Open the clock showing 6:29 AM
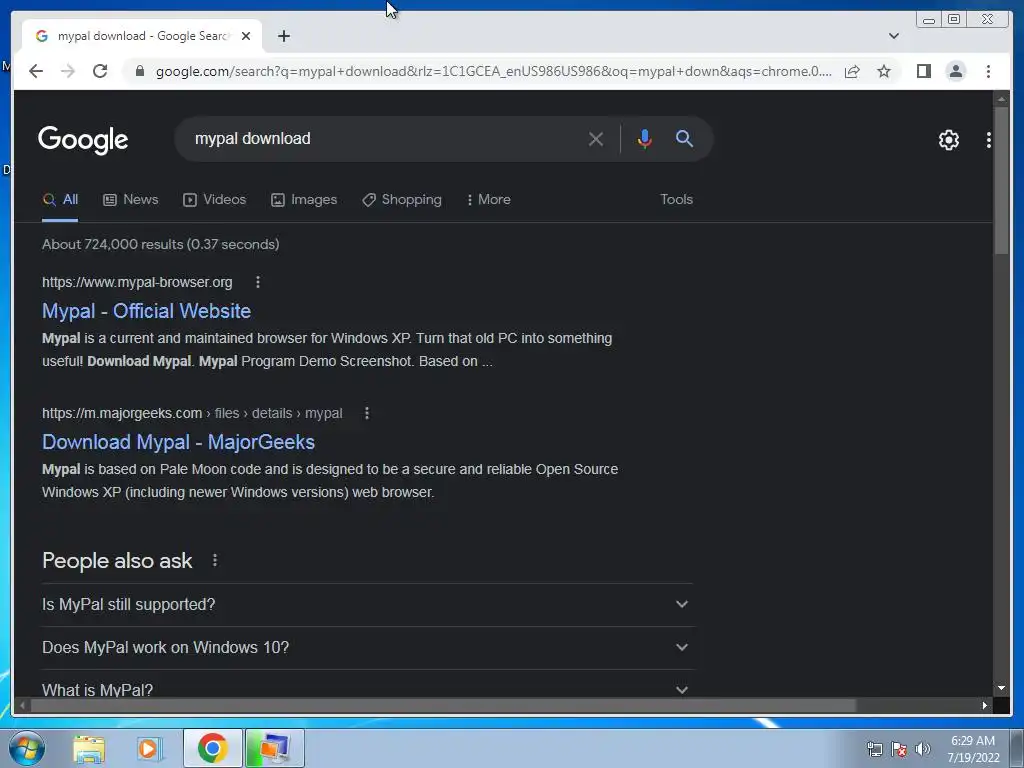This screenshot has width=1024, height=768. [x=973, y=749]
